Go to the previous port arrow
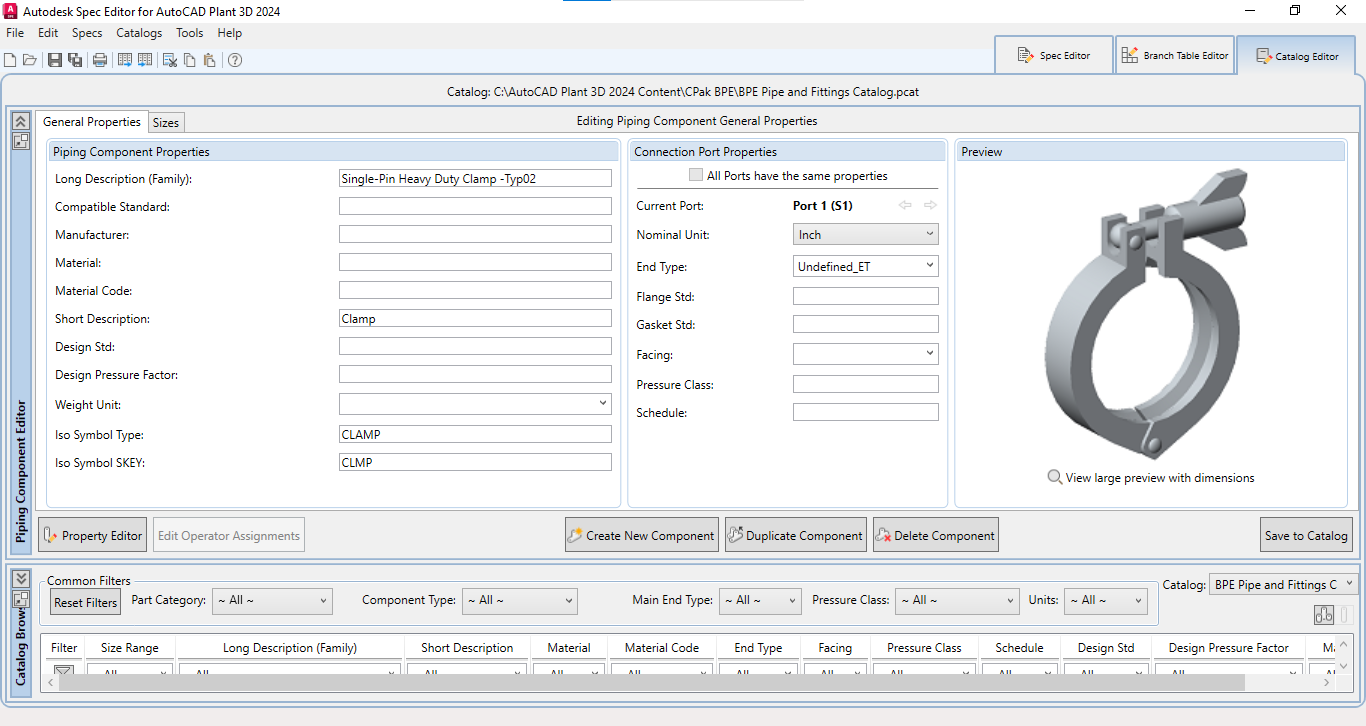The height and width of the screenshot is (726, 1366). pos(905,205)
